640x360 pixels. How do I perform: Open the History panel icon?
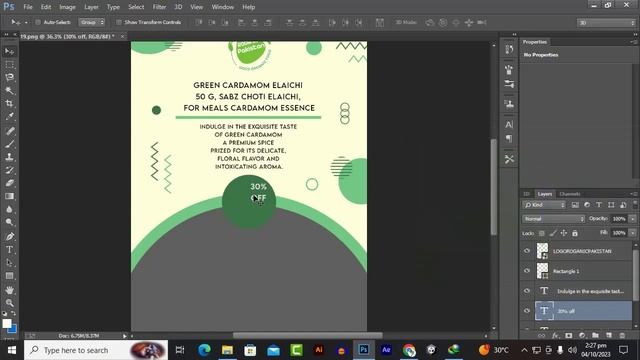click(509, 49)
